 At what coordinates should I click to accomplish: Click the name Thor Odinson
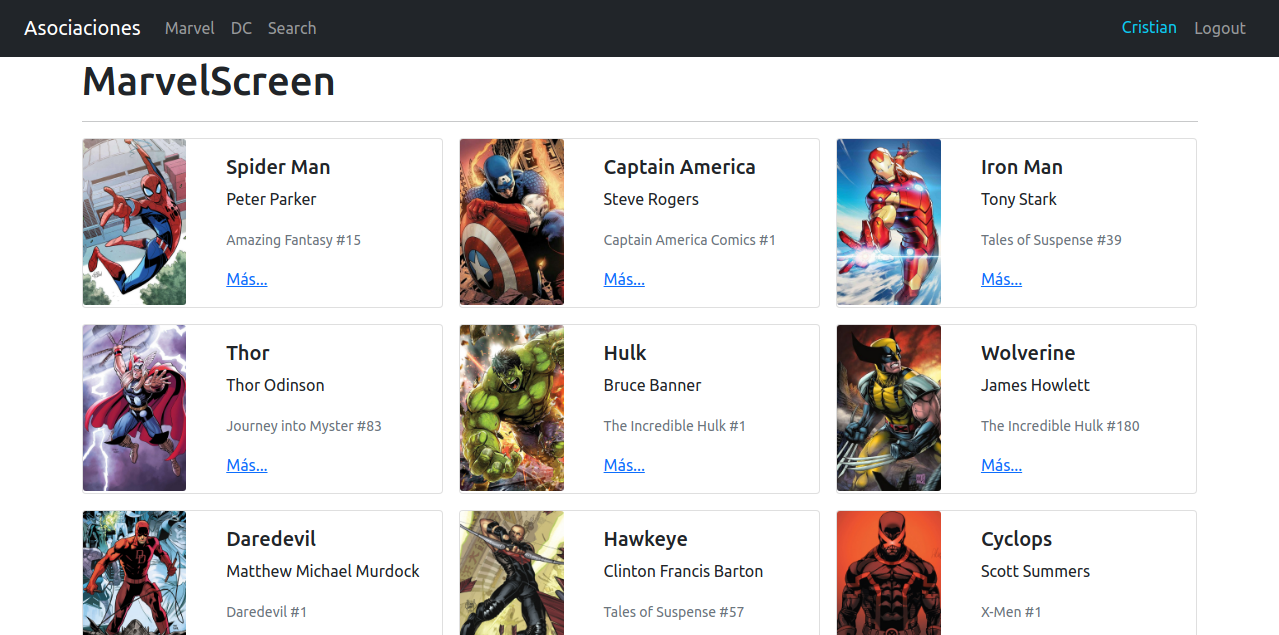click(x=275, y=385)
